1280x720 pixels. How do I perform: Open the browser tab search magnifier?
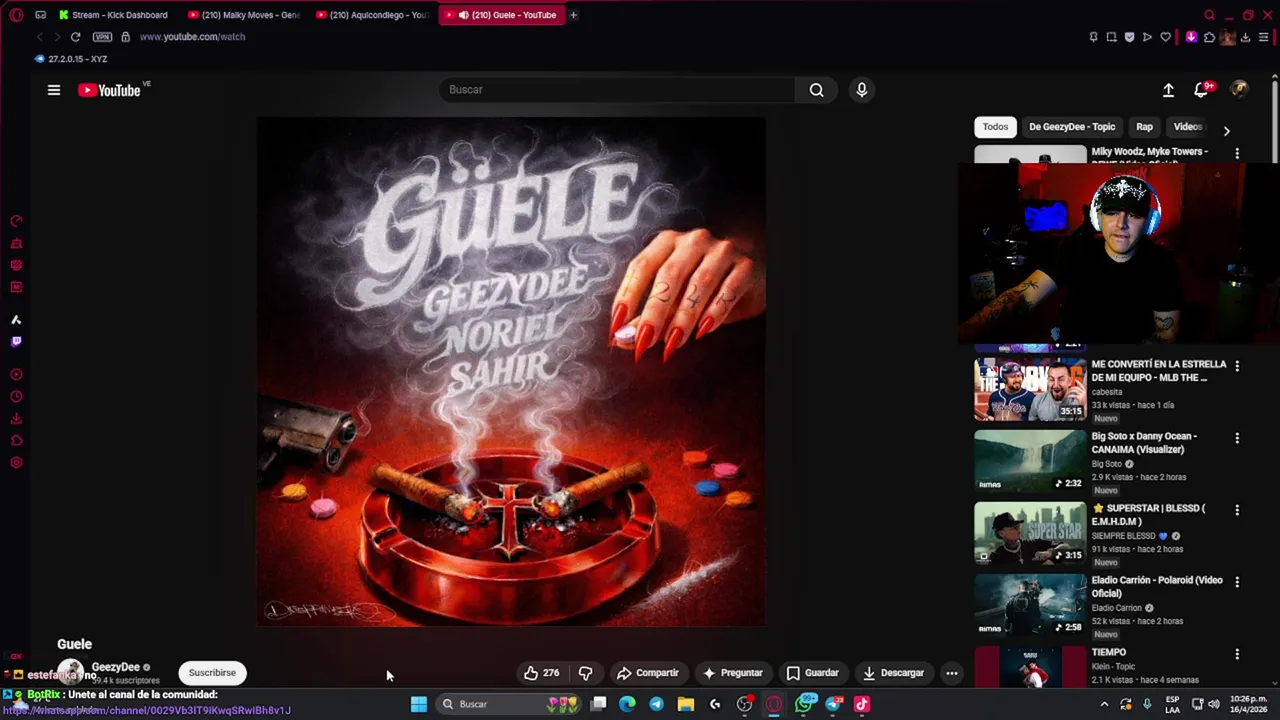(1209, 15)
